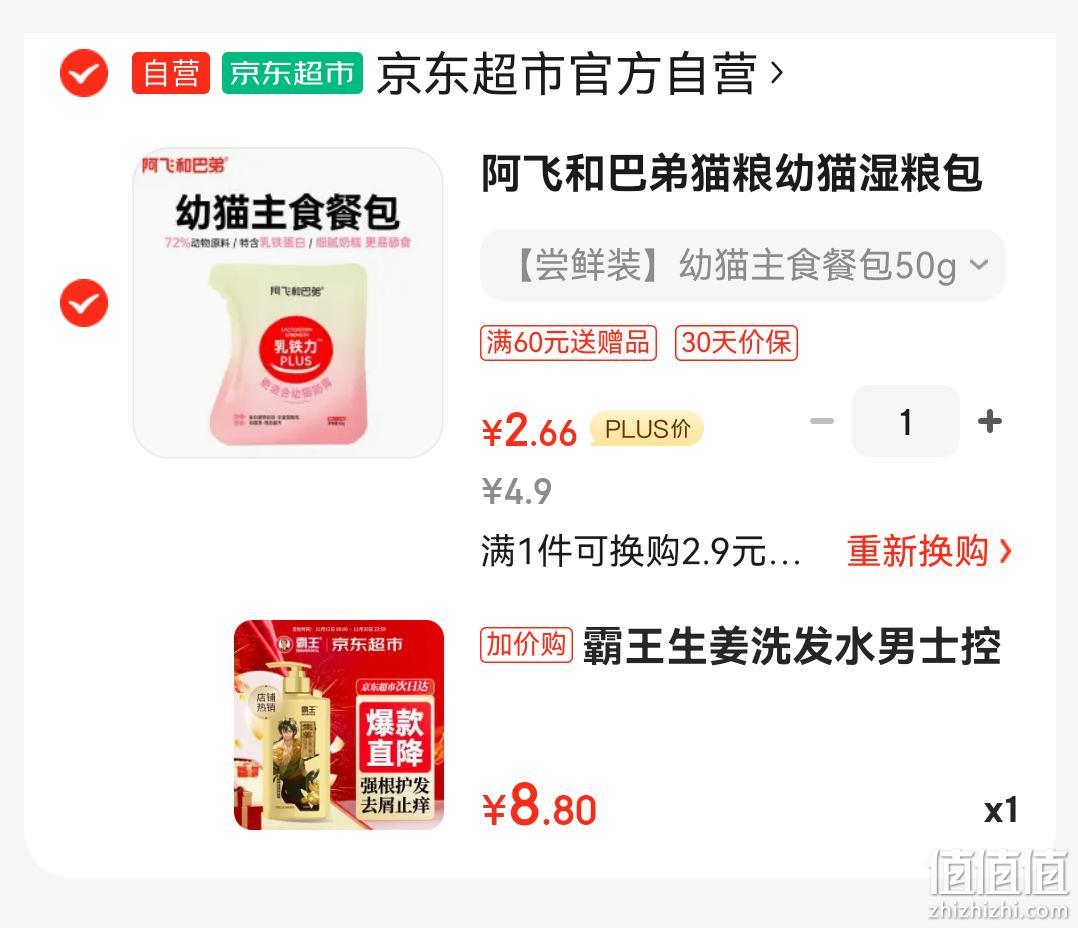Tap 重新换购 to reselect add-on

click(930, 551)
